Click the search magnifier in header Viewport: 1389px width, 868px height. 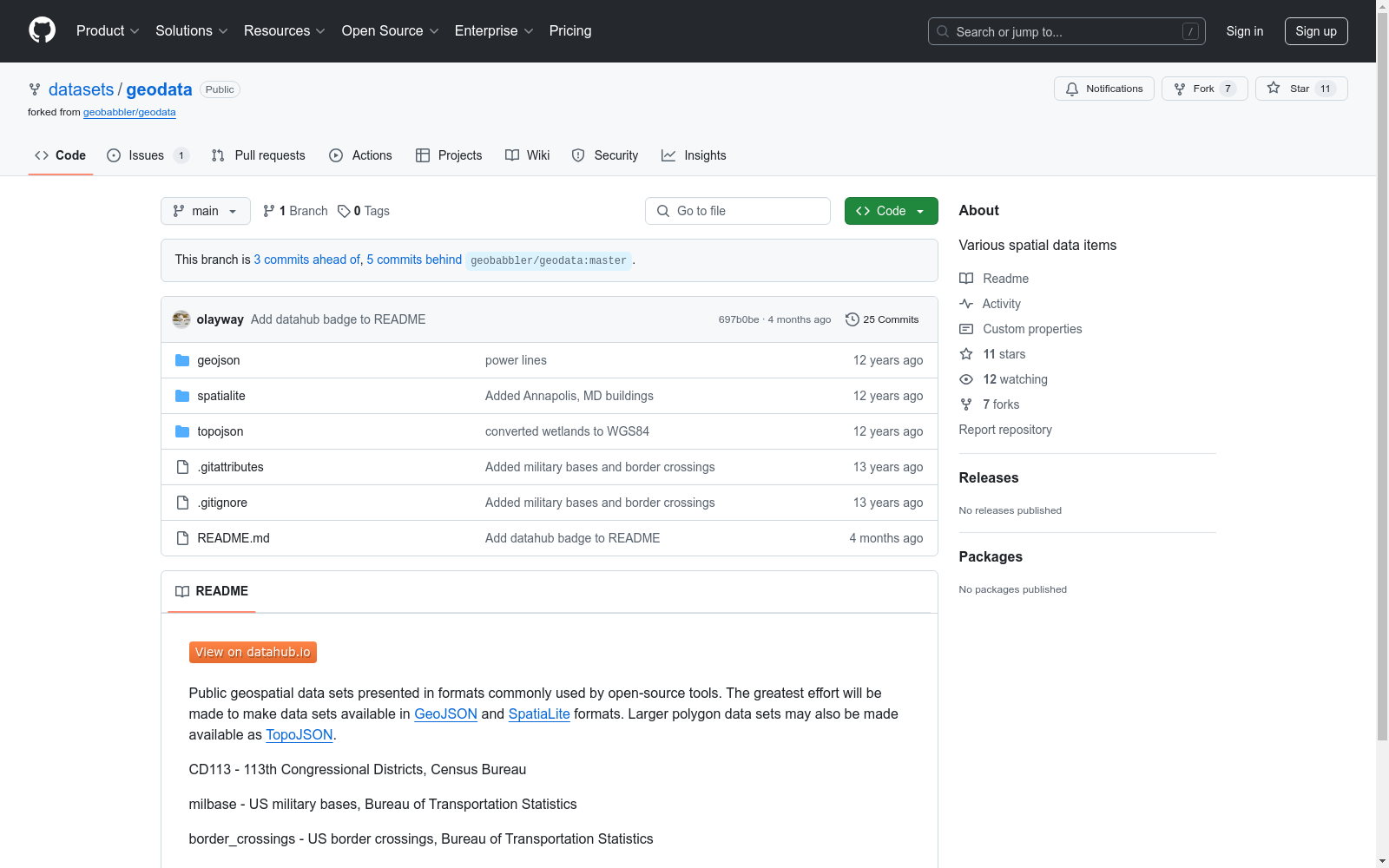(943, 31)
